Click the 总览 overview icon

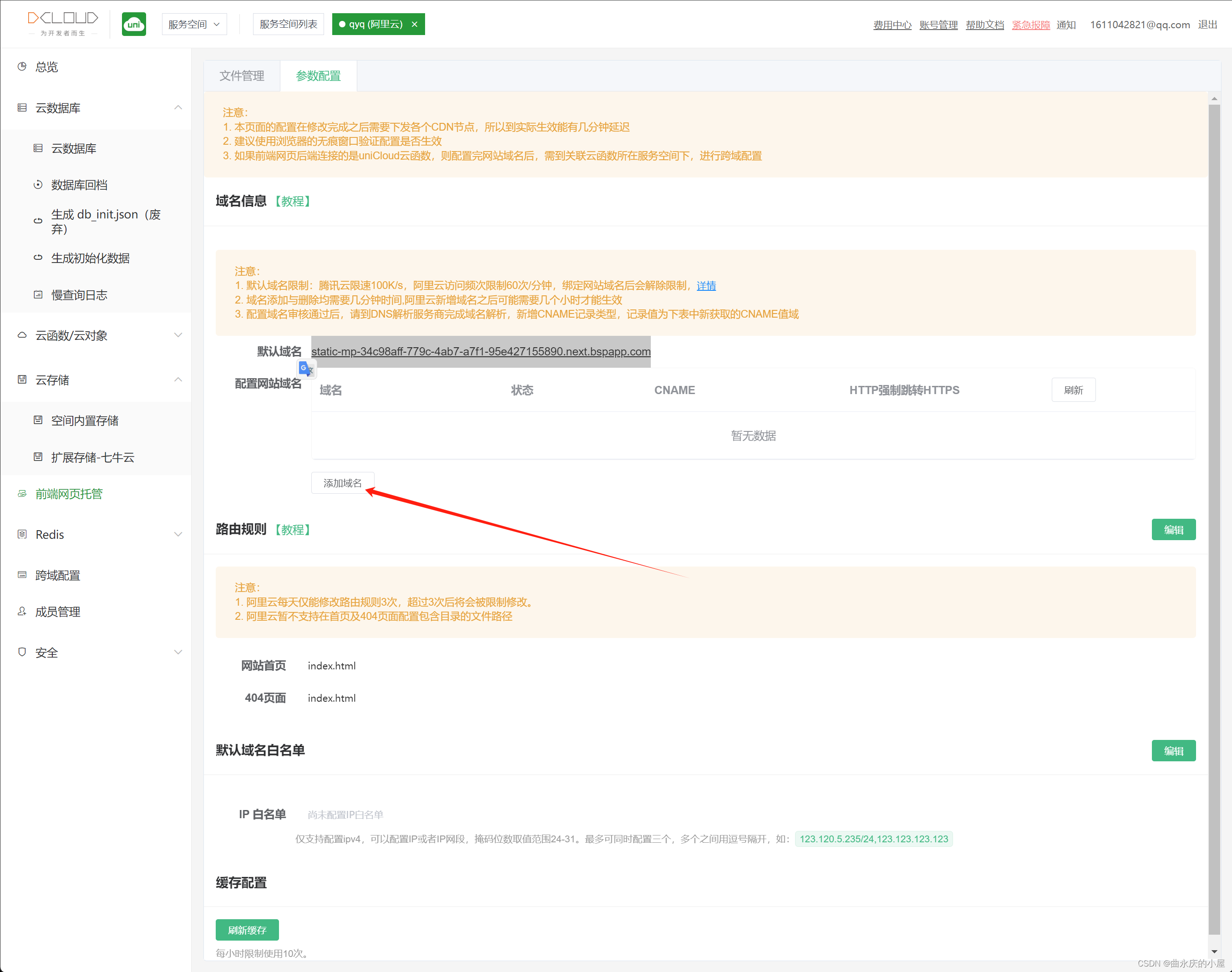coord(22,66)
